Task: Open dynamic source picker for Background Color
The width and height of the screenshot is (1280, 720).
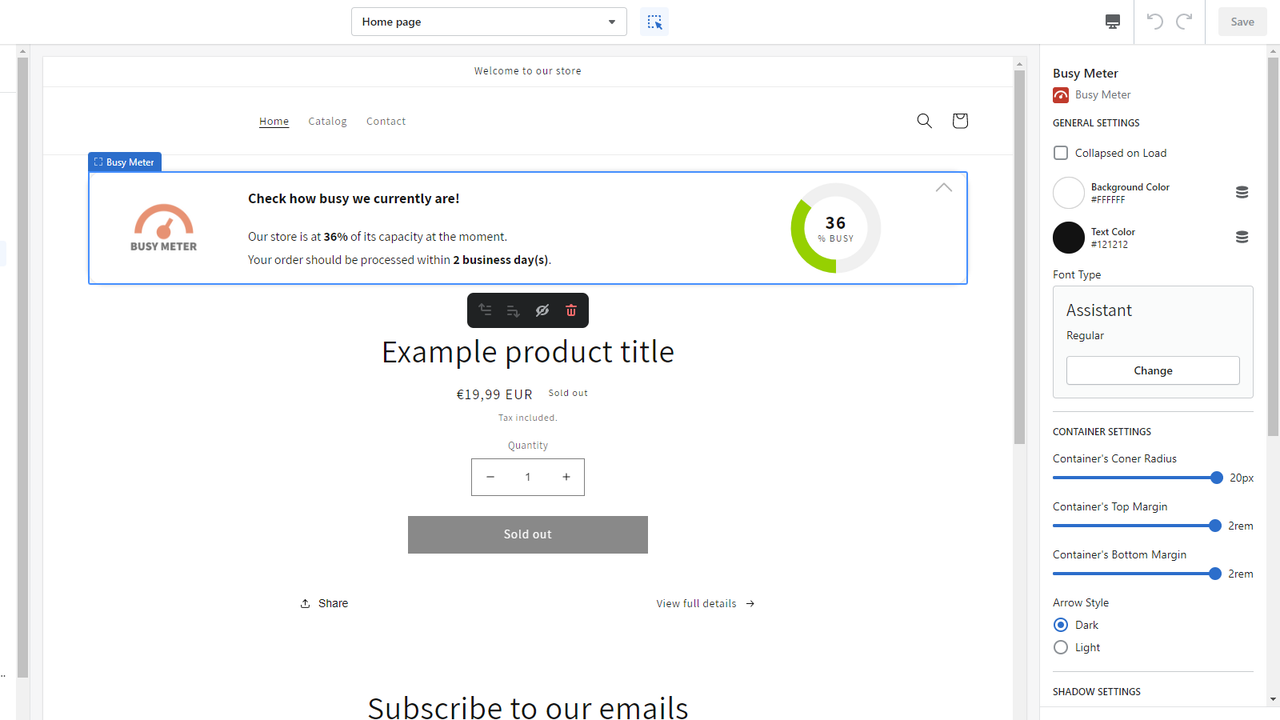Action: 1242,192
